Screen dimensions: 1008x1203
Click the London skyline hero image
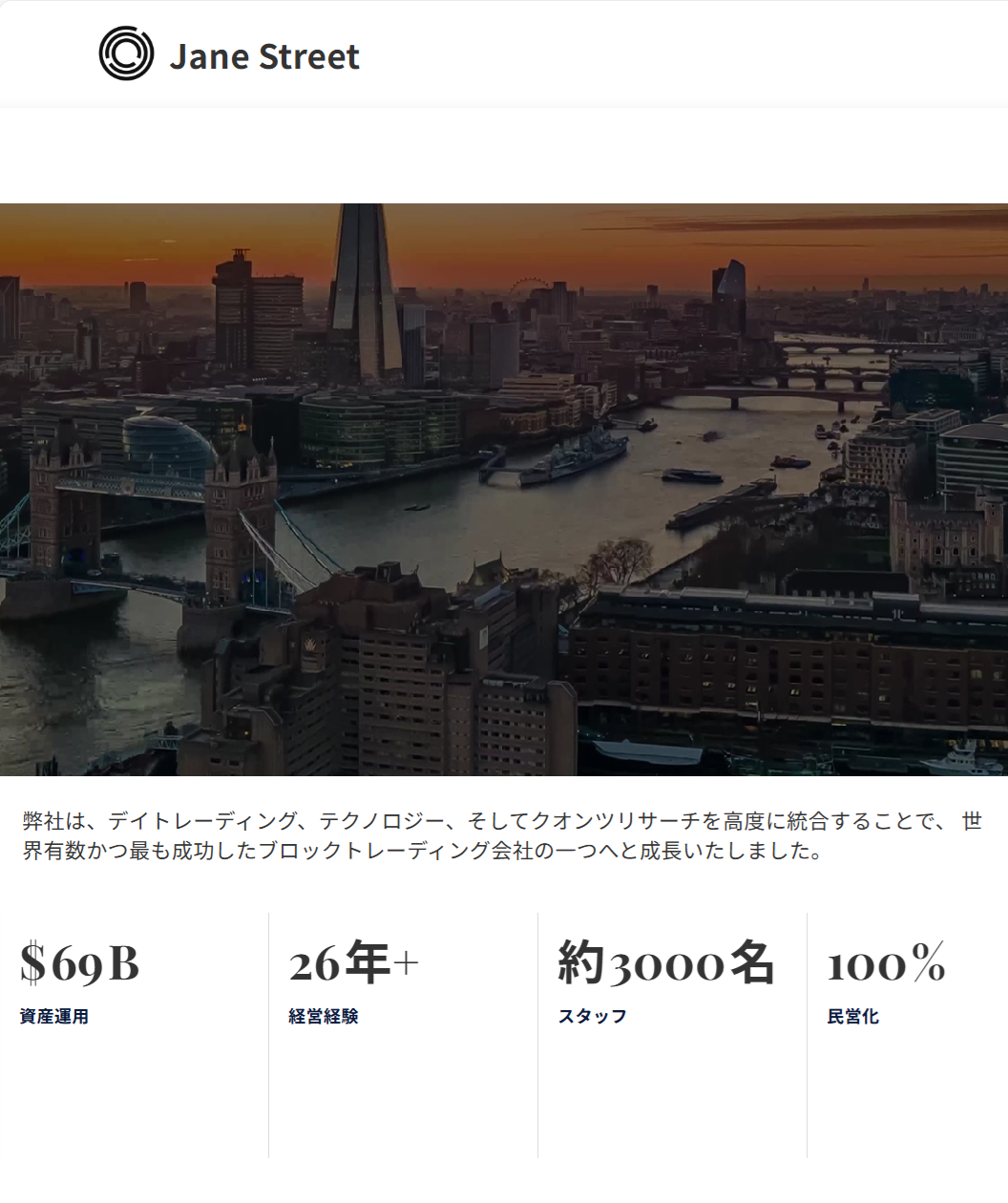504,490
